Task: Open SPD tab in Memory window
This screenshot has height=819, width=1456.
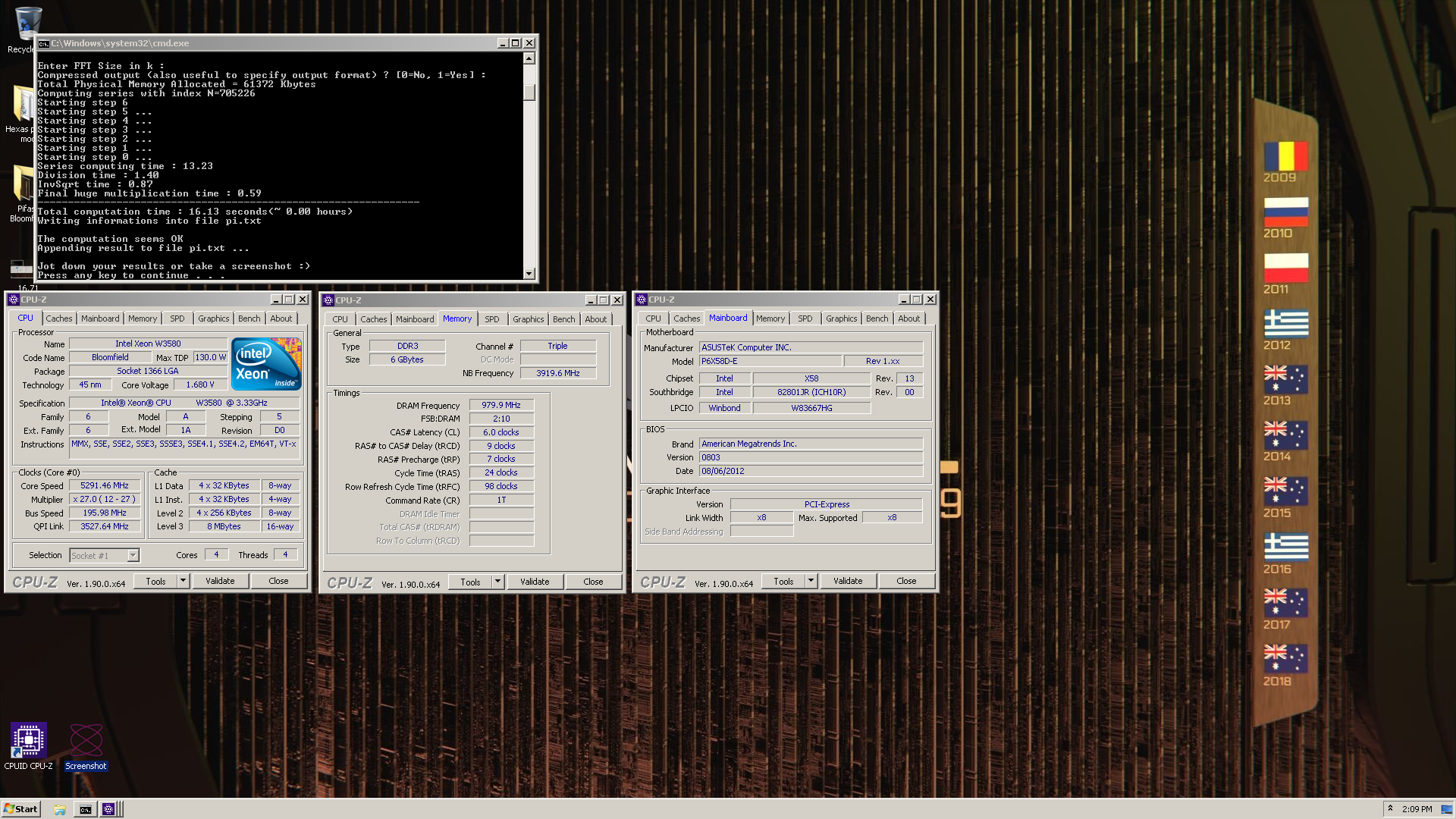Action: click(x=492, y=320)
